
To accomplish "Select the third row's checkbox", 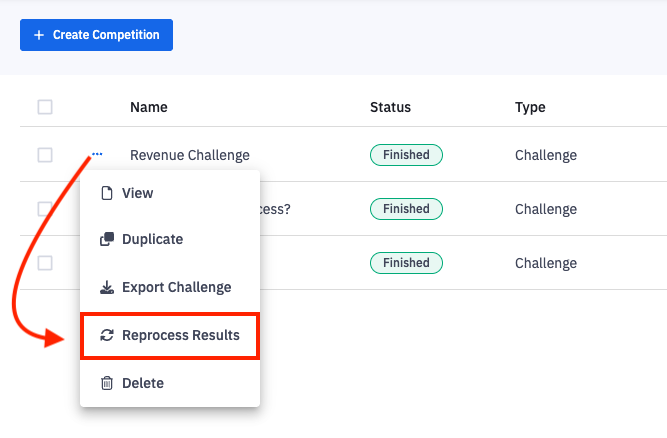I will click(x=45, y=263).
